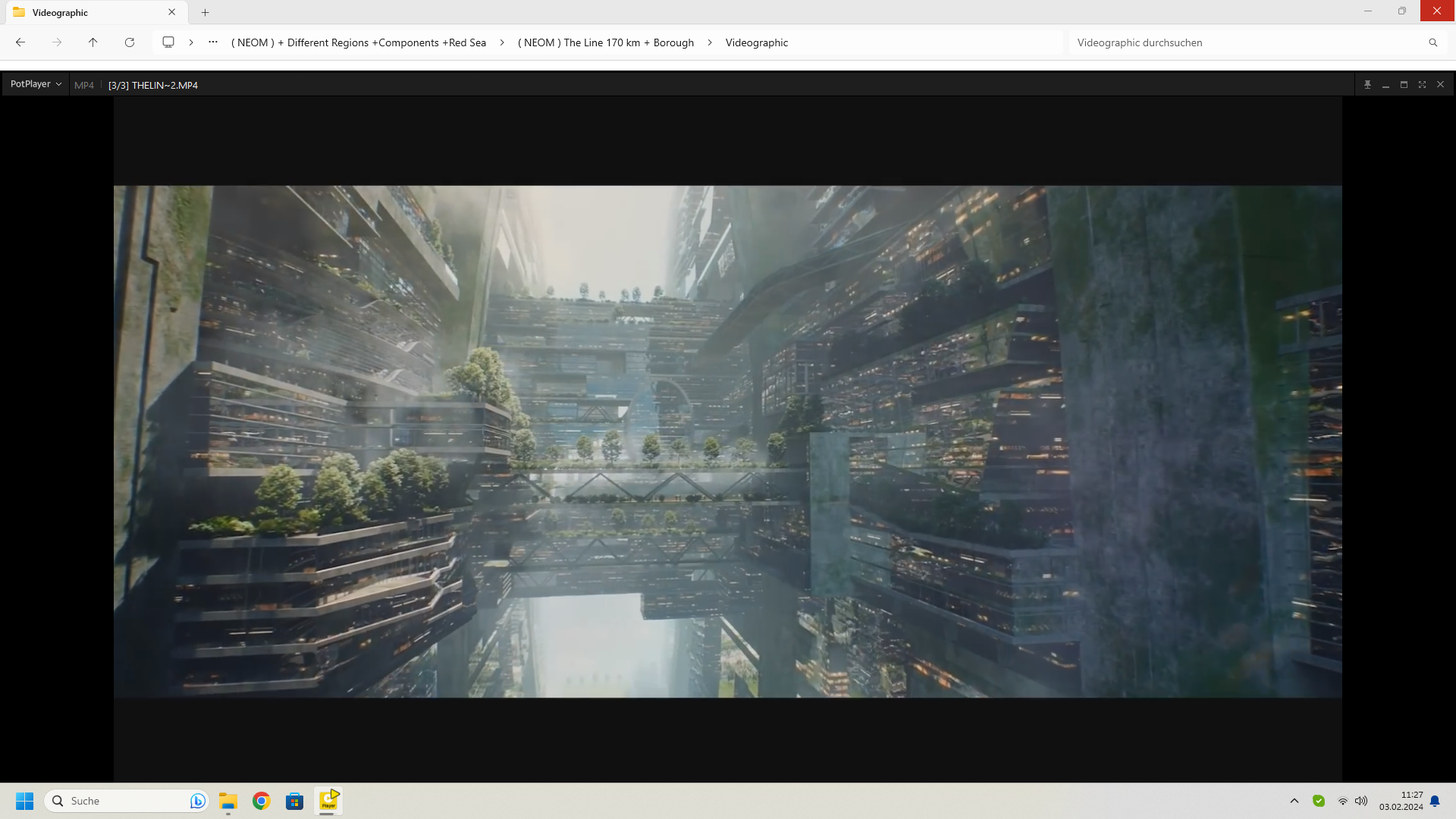Pin PotPlayer window on top
1456x819 pixels.
pyautogui.click(x=1367, y=85)
